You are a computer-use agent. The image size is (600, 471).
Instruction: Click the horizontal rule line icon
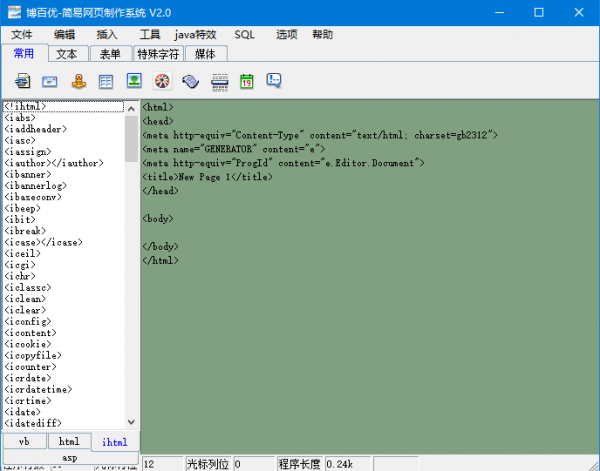218,81
